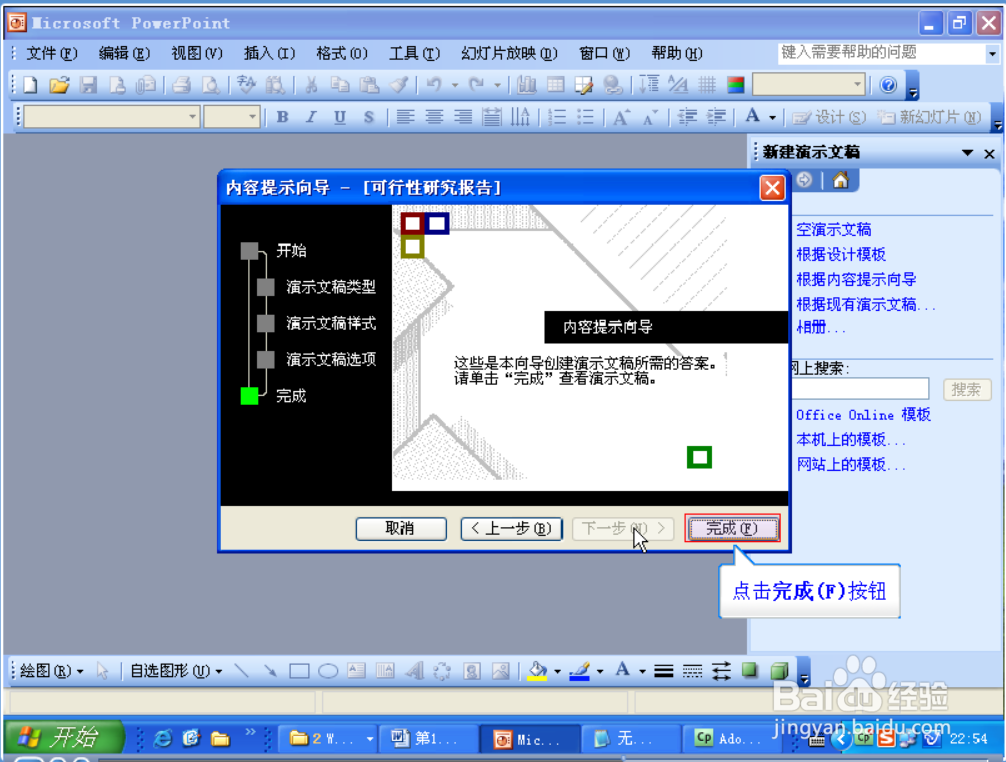Click the Windows 开始 Start button
The height and width of the screenshot is (762, 1006).
point(64,738)
